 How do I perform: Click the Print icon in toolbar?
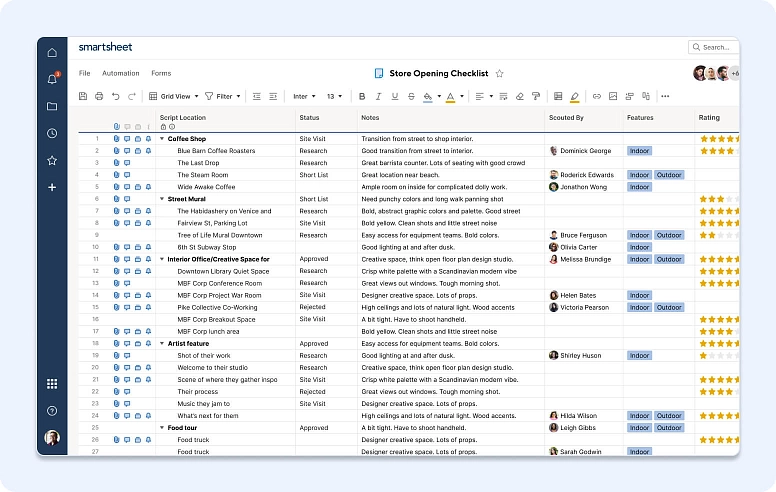tap(99, 96)
